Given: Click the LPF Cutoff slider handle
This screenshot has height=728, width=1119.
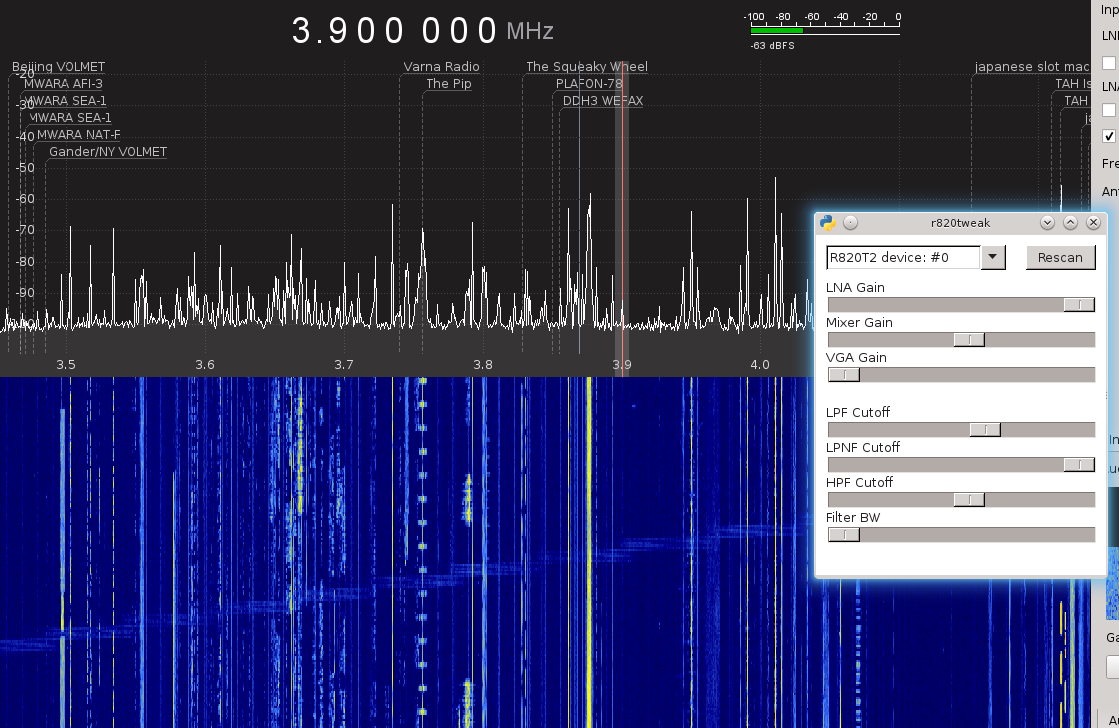Looking at the screenshot, I should [984, 430].
